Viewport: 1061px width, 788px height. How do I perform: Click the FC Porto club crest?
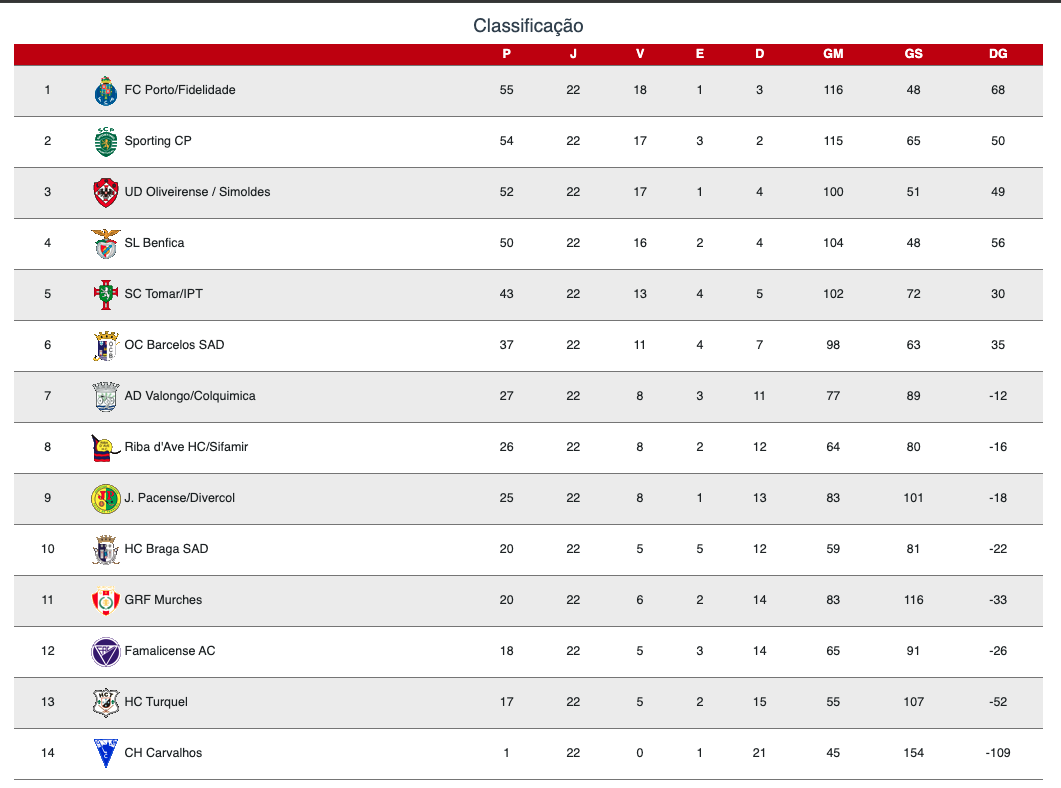pyautogui.click(x=106, y=91)
